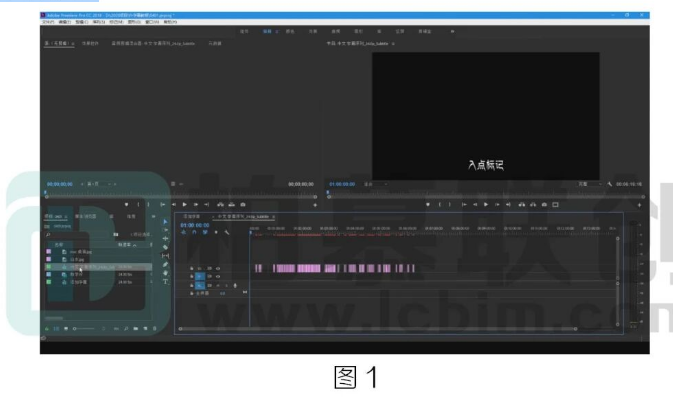Open the playback resolution dropdown

[x=589, y=184]
